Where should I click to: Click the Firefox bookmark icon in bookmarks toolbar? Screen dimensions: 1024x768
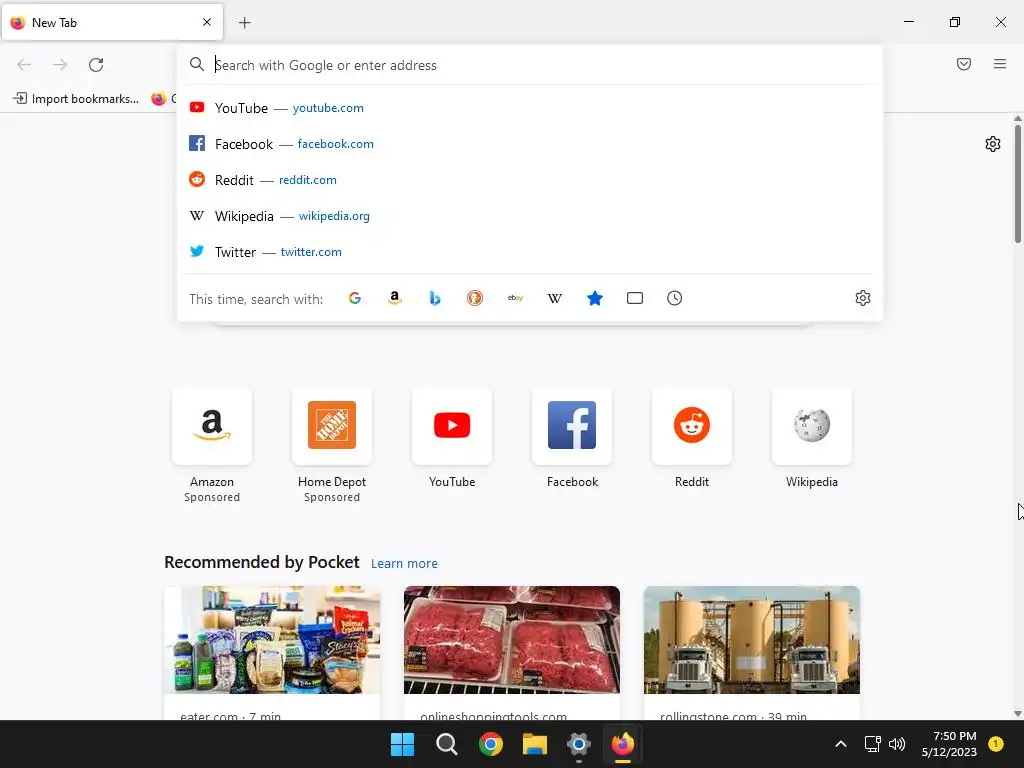pyautogui.click(x=159, y=99)
